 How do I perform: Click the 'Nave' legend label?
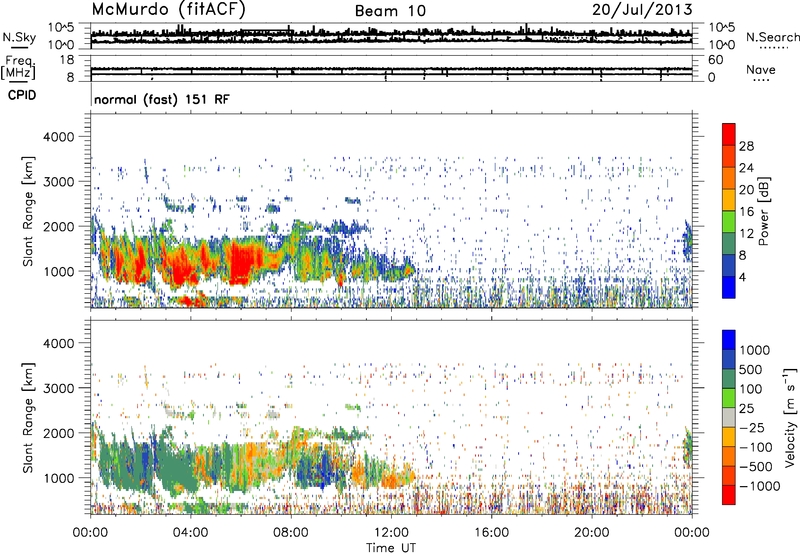coord(760,69)
